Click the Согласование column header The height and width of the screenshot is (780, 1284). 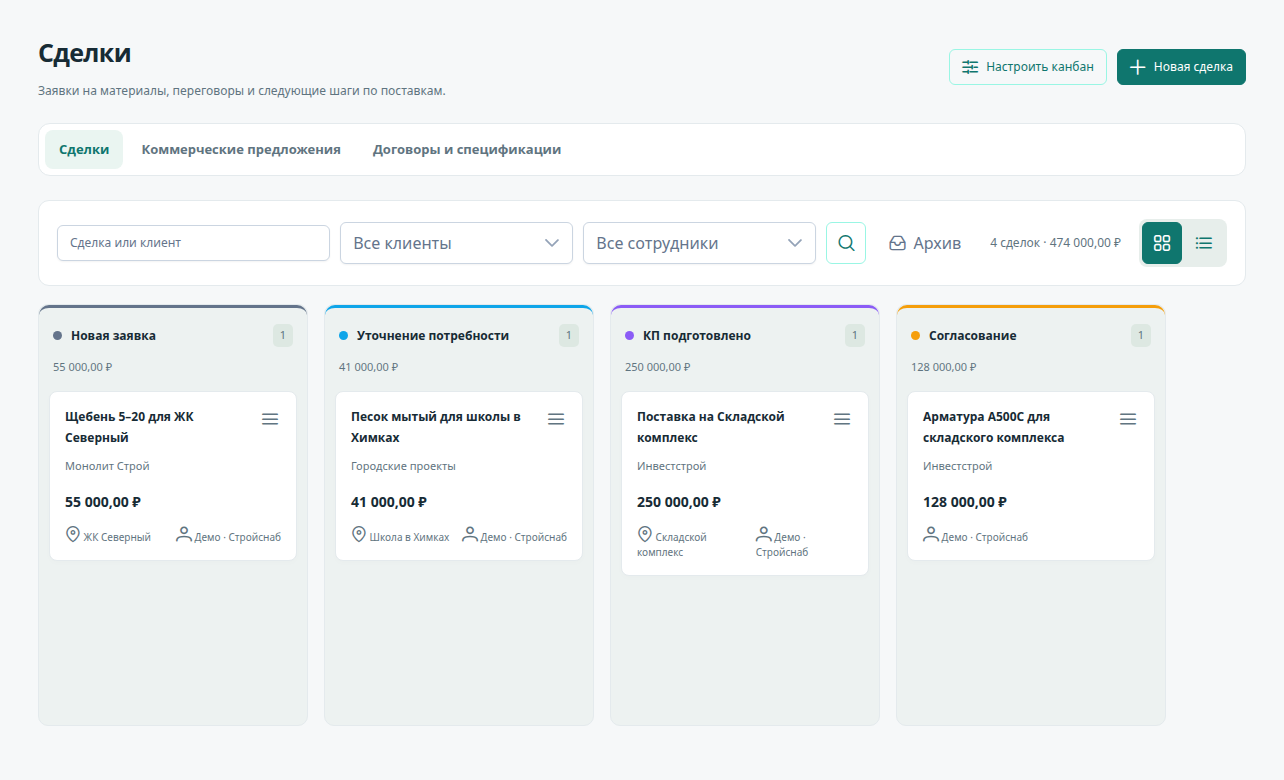pyautogui.click(x=972, y=336)
